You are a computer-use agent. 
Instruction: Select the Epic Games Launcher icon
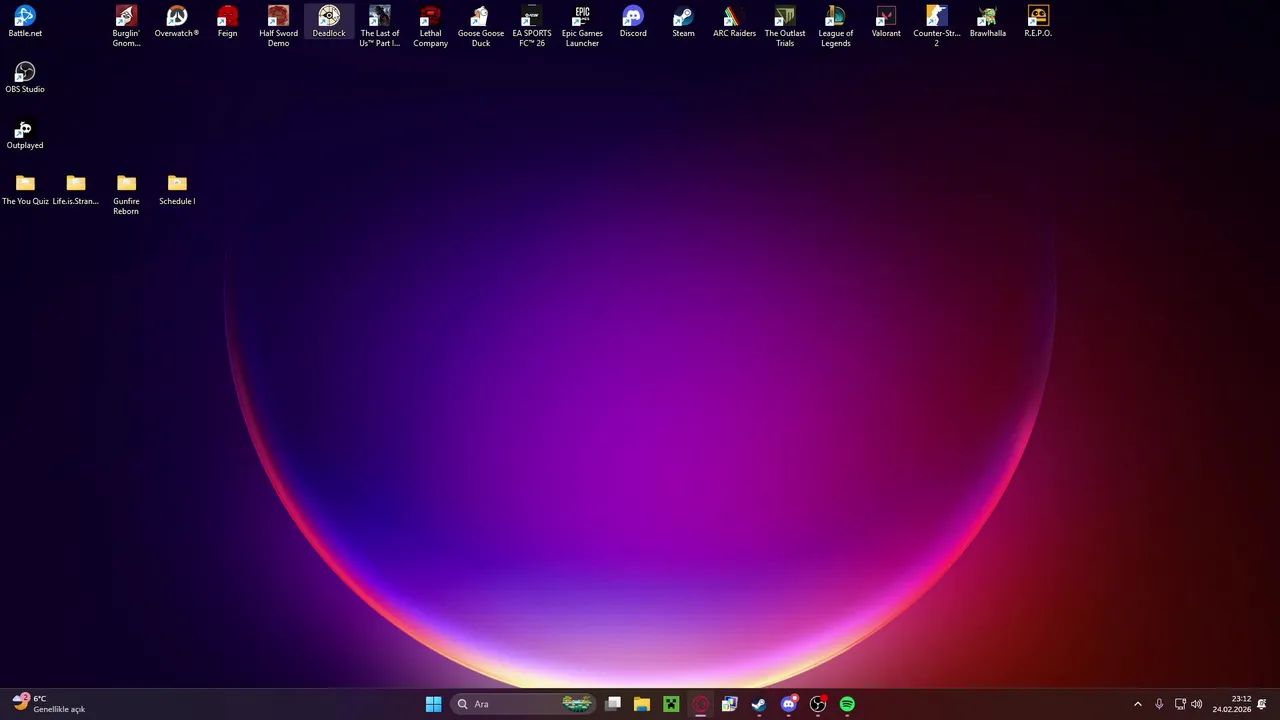point(582,26)
